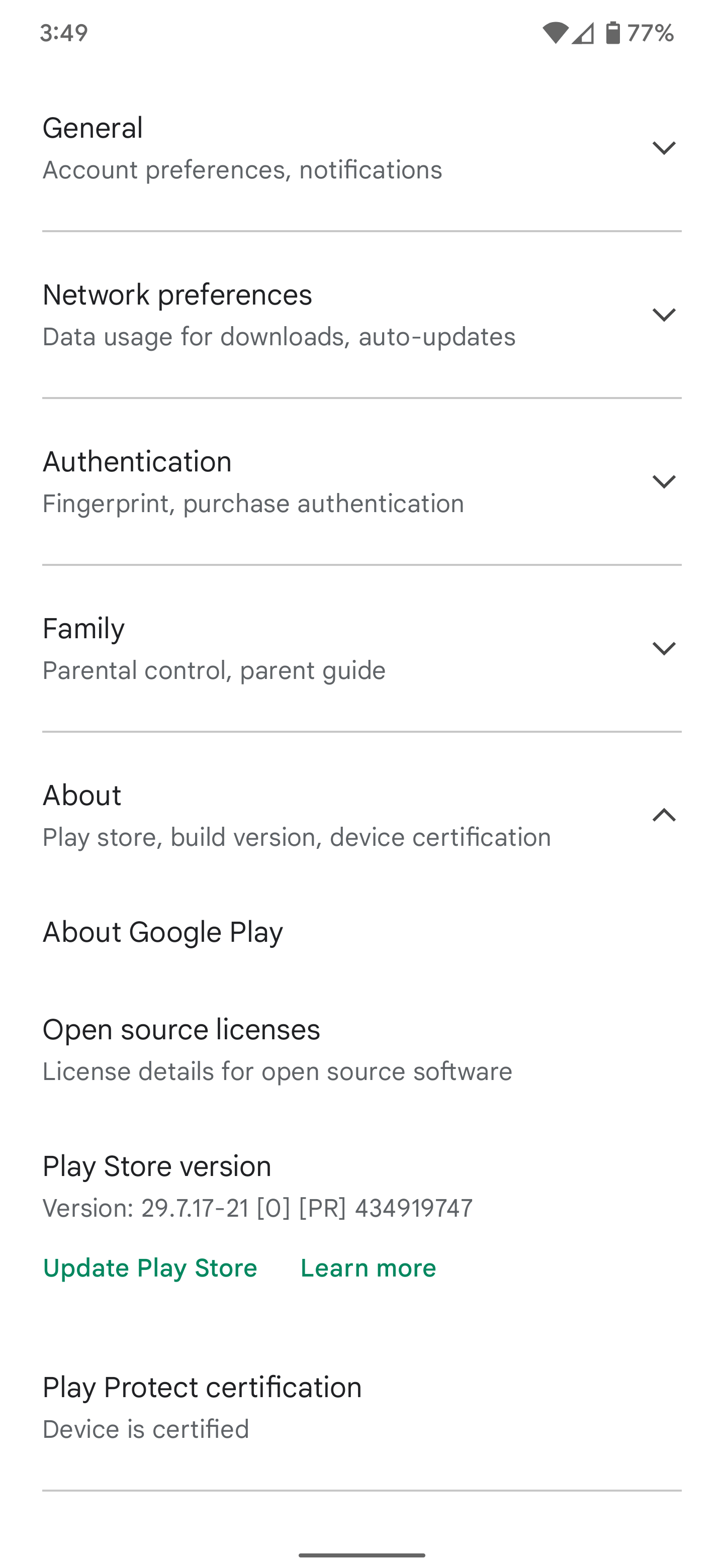The image size is (724, 1568).
Task: Click the Authentication chevron icon
Action: (664, 481)
